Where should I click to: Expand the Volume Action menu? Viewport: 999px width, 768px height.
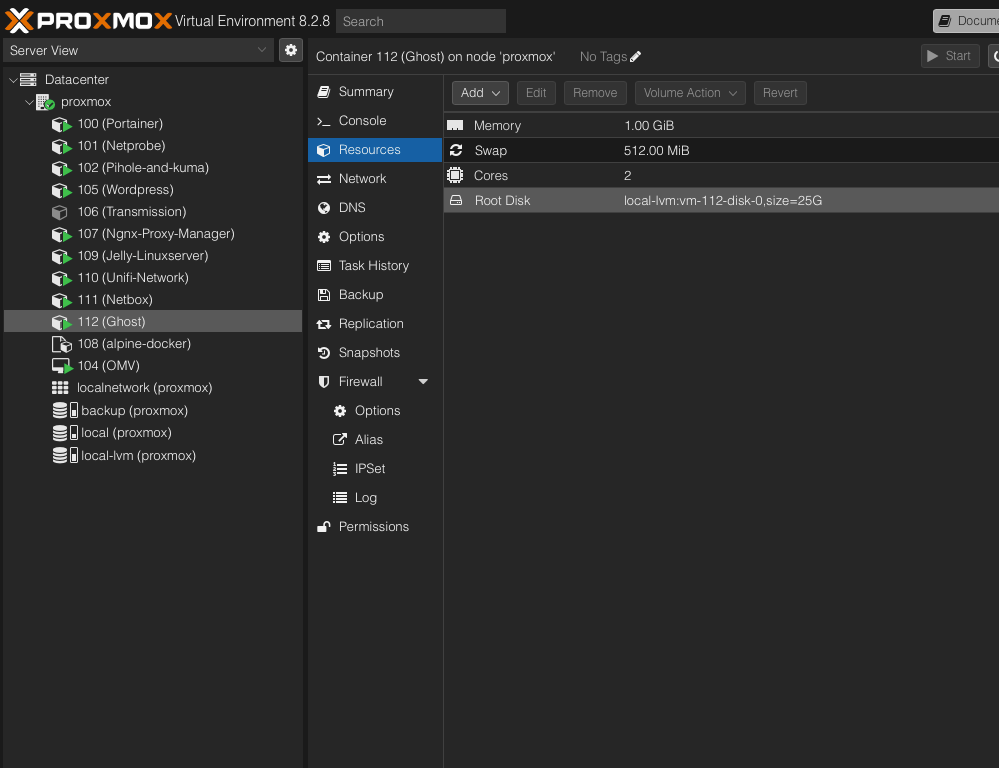(690, 93)
